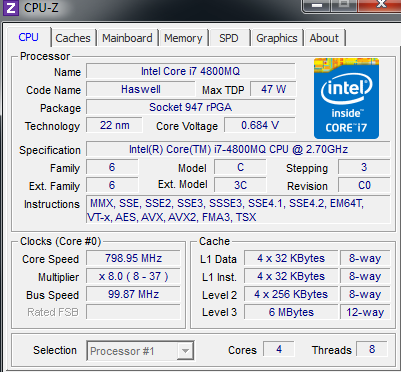401x372 pixels.
Task: Click the Specification field i7-4800MQ CPU @ 2.70GHz
Action: [238, 149]
